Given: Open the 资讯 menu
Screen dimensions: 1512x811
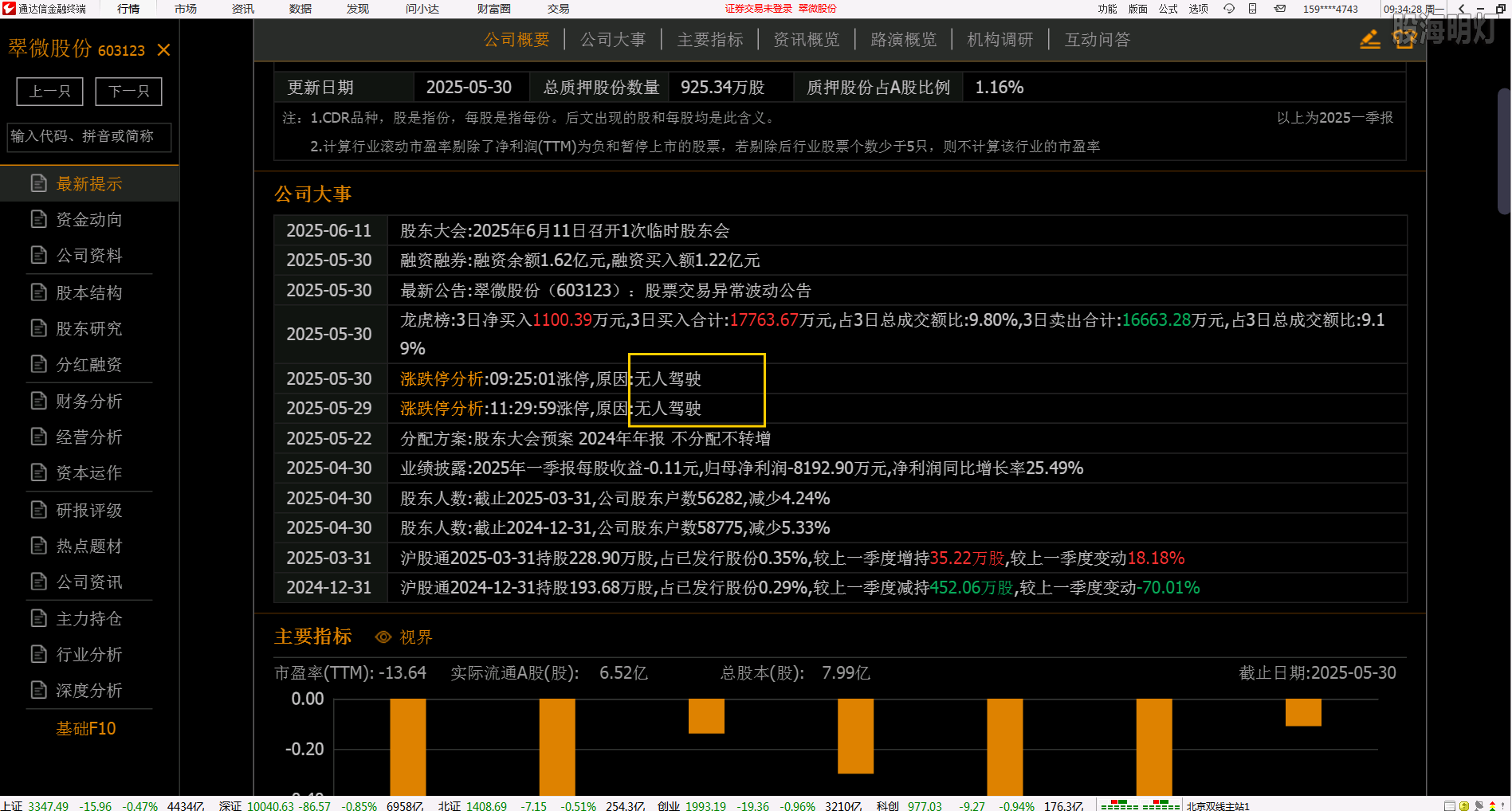Looking at the screenshot, I should tap(243, 9).
